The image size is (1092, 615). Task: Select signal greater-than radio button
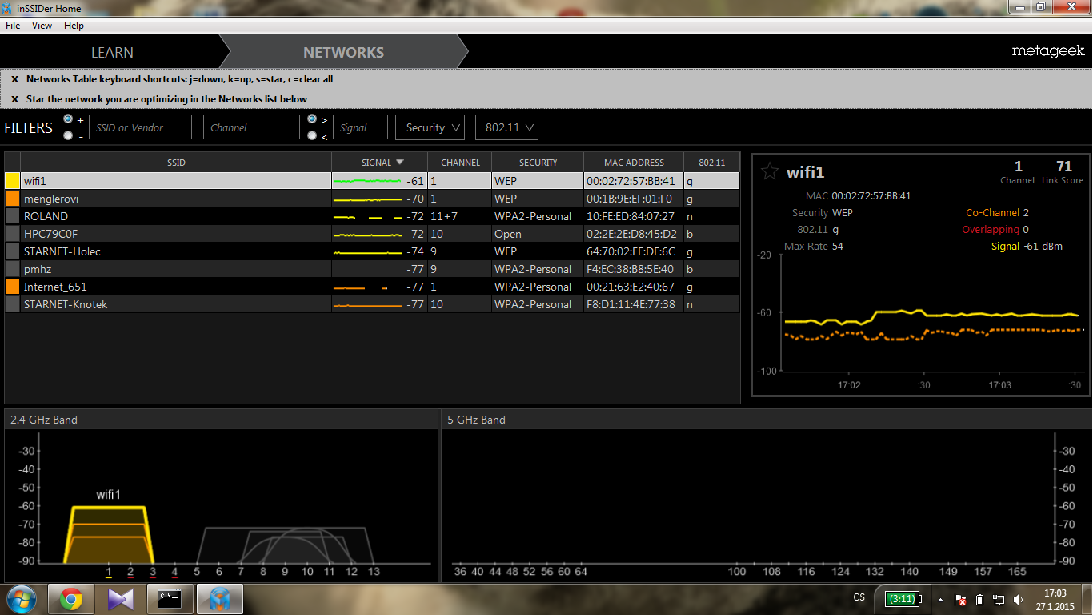[x=312, y=119]
